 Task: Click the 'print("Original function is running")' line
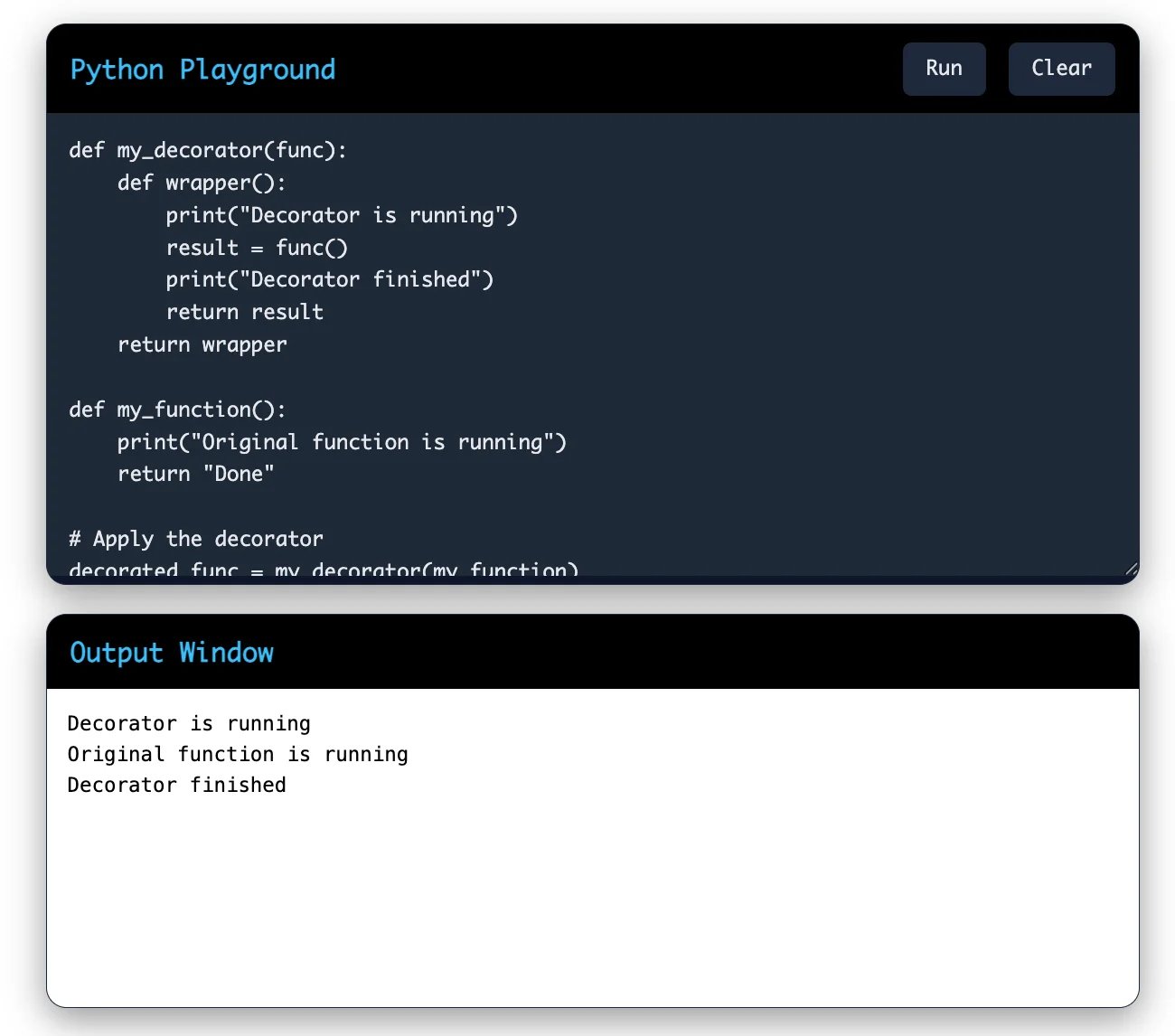pos(342,442)
